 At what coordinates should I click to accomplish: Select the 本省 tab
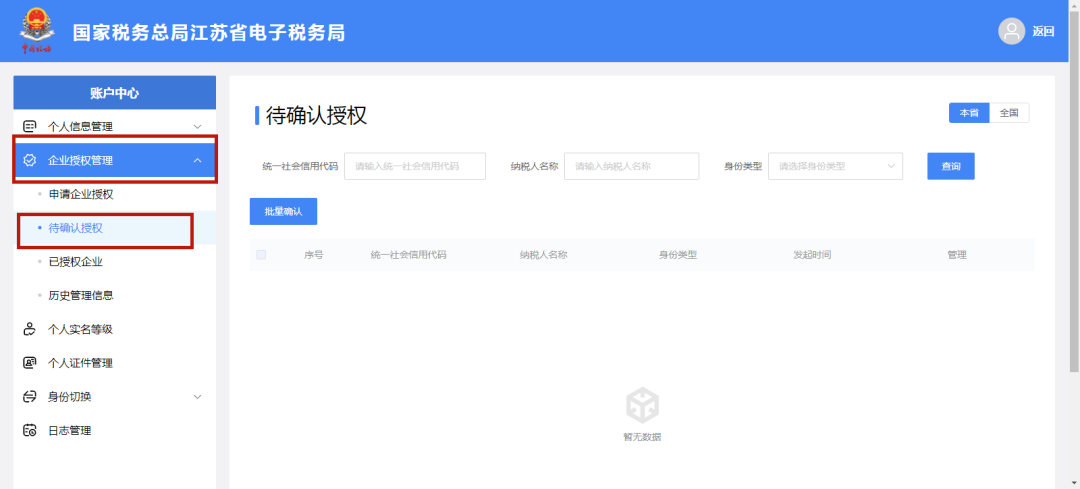pyautogui.click(x=969, y=113)
